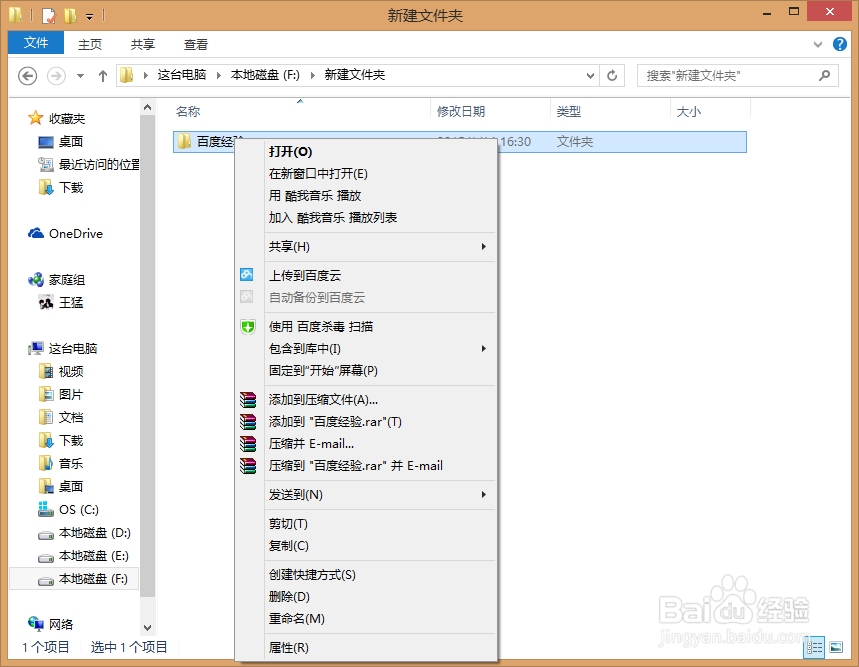Select user 王猛 under 家庭组
The height and width of the screenshot is (667, 859).
tap(60, 303)
